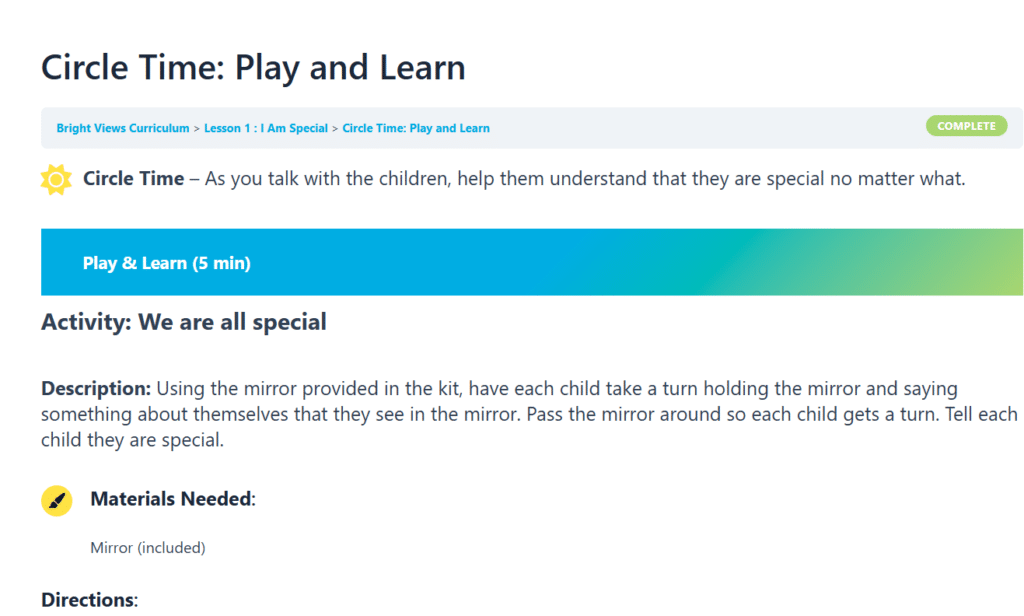Click the sentence about children being special
1024x616 pixels.
click(x=585, y=178)
